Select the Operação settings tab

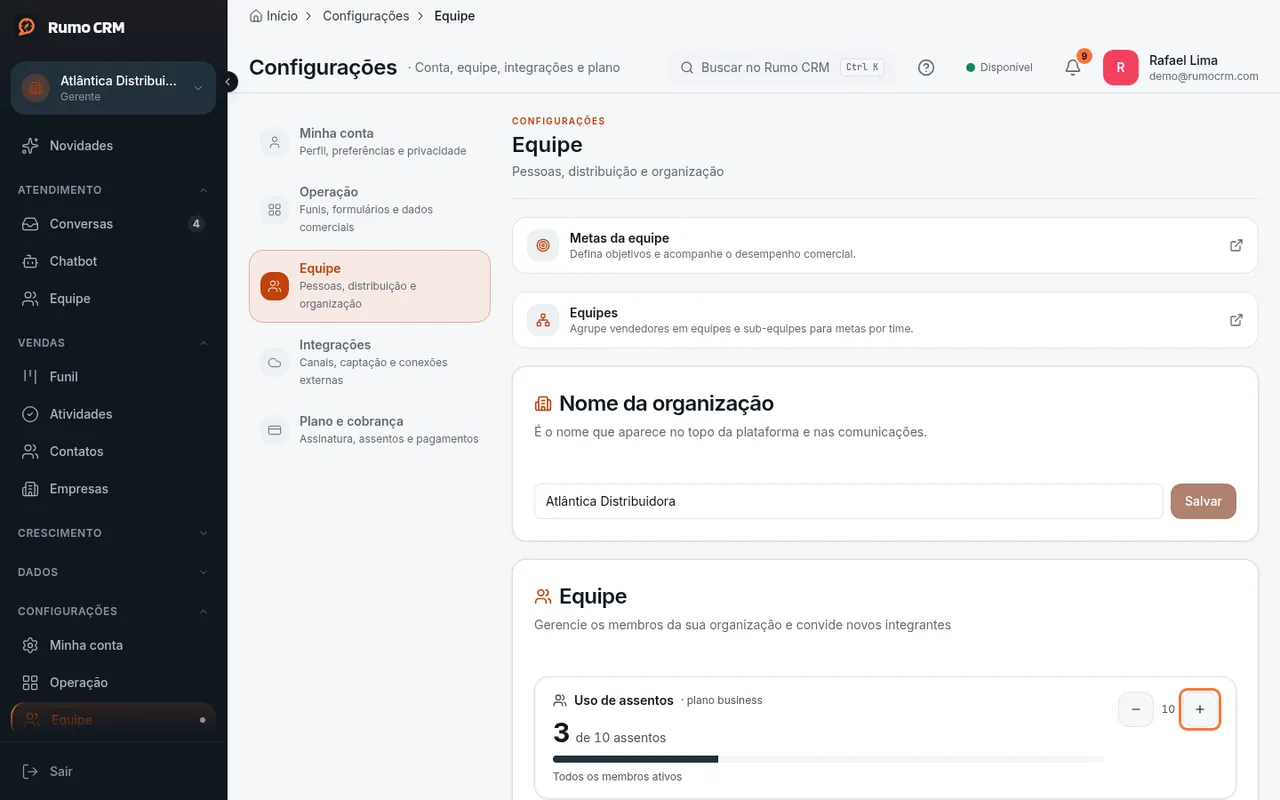370,209
